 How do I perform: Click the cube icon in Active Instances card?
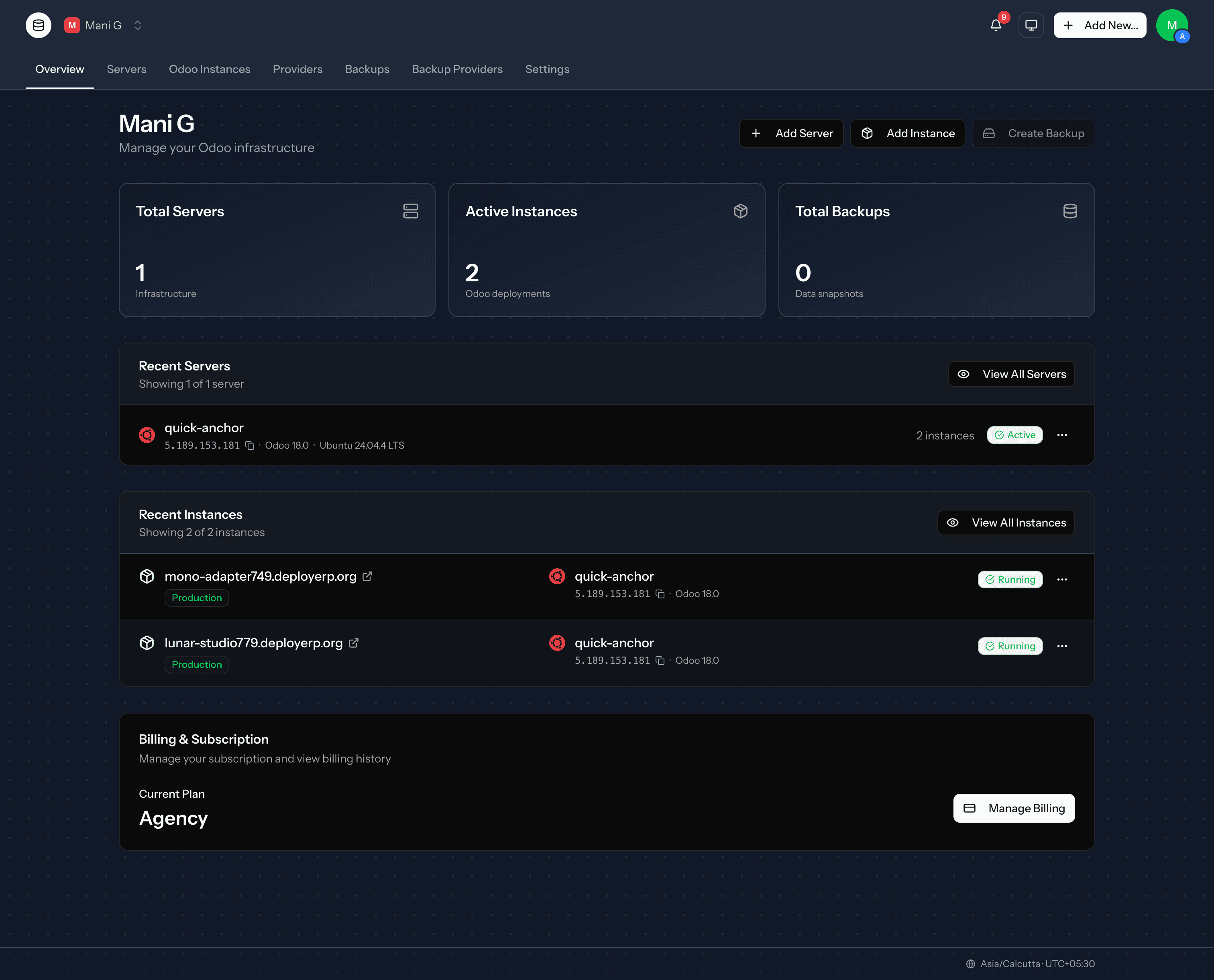tap(740, 211)
